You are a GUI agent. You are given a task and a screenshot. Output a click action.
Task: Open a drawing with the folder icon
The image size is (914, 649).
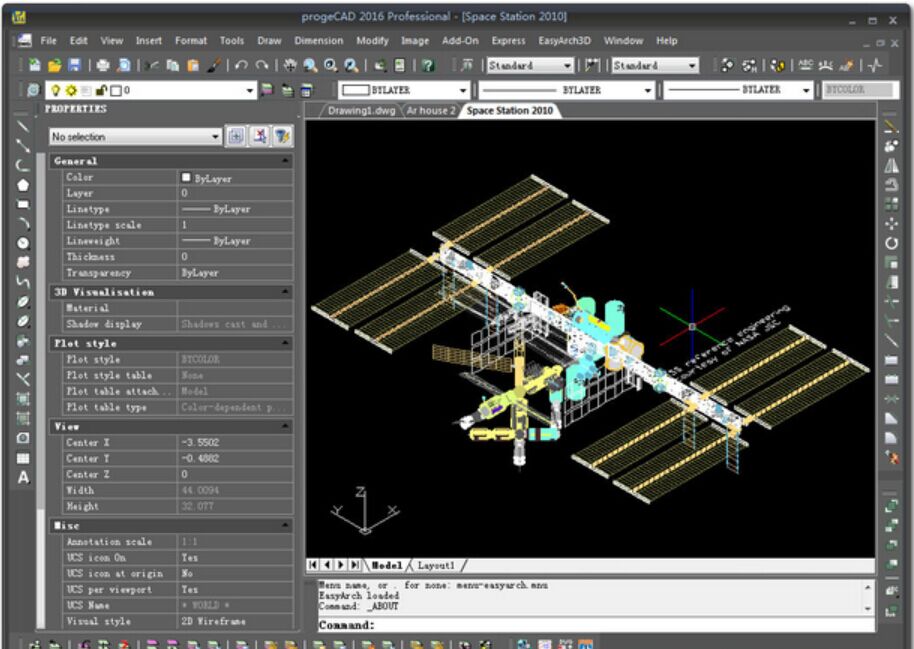click(54, 65)
